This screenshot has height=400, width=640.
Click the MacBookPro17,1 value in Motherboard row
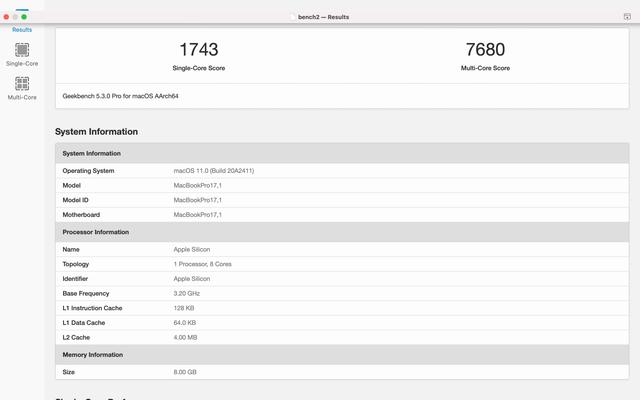click(x=198, y=215)
